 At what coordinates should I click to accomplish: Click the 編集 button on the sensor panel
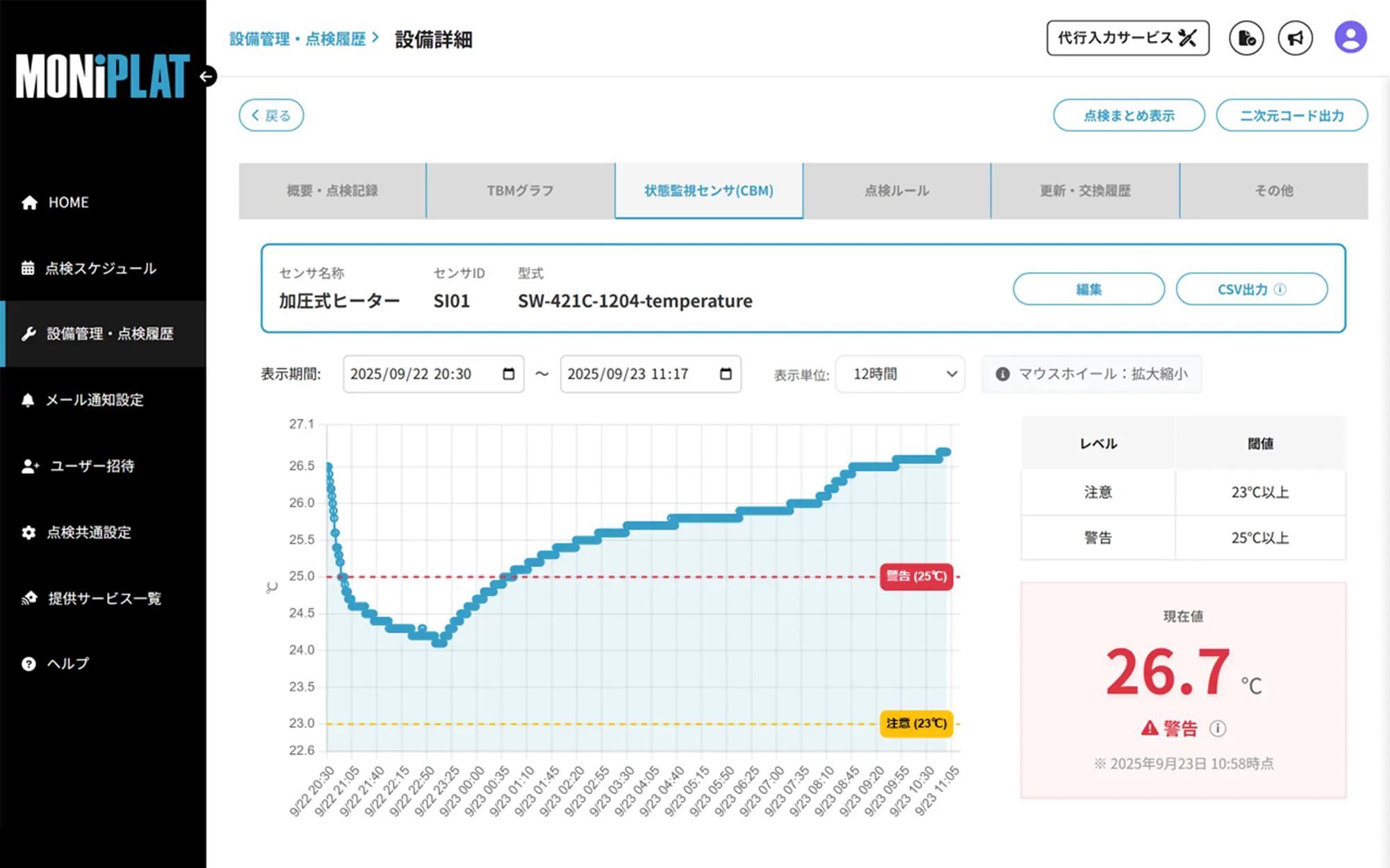(x=1089, y=289)
